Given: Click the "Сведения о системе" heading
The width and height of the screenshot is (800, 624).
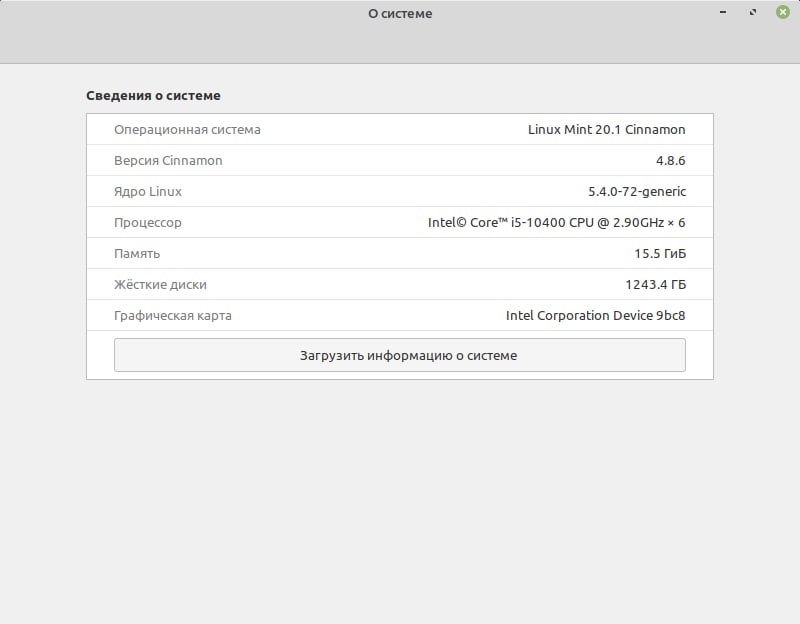Looking at the screenshot, I should coord(153,95).
